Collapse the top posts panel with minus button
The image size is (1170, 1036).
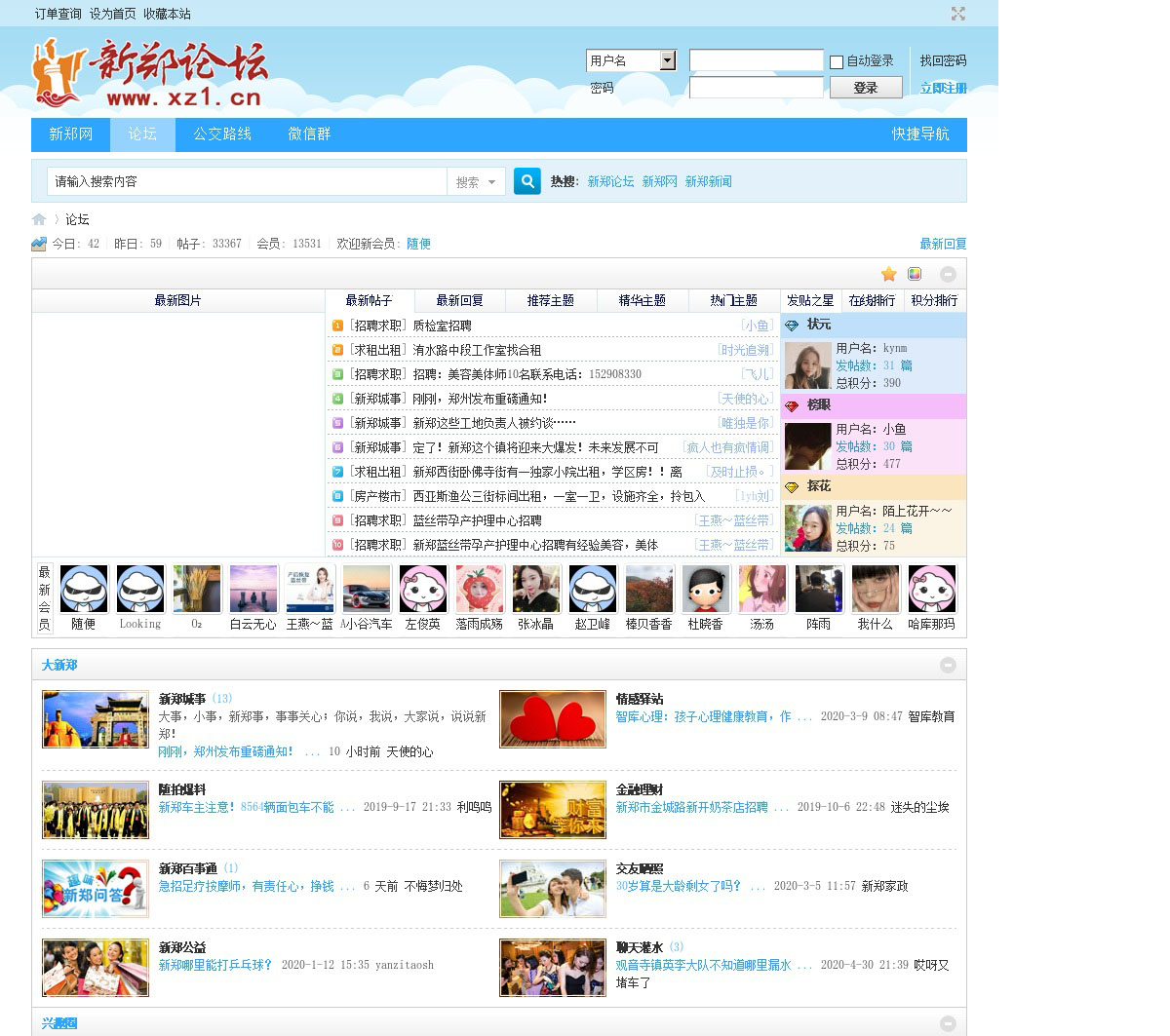947,274
